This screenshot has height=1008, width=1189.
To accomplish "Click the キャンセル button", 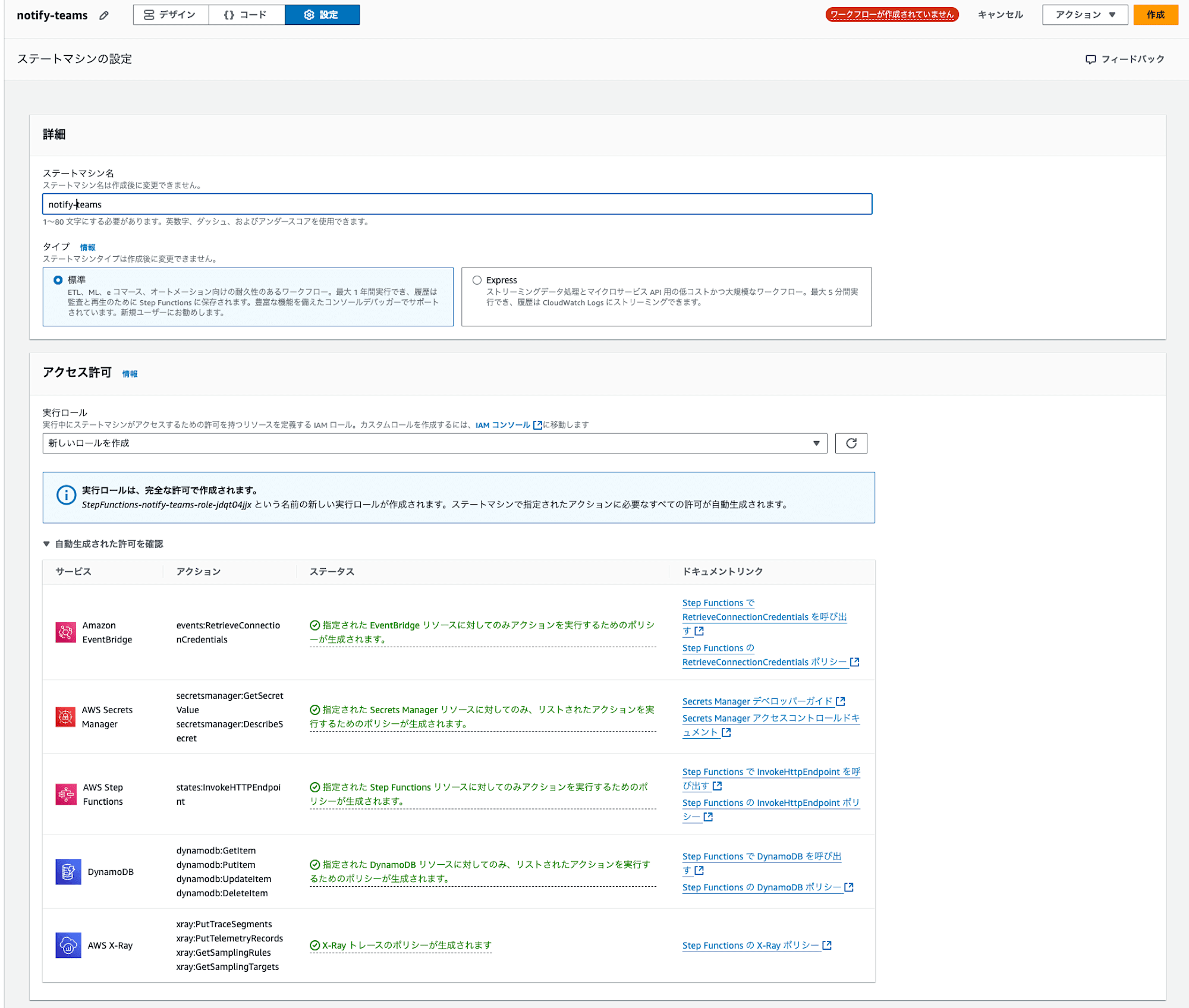I will click(x=1000, y=15).
